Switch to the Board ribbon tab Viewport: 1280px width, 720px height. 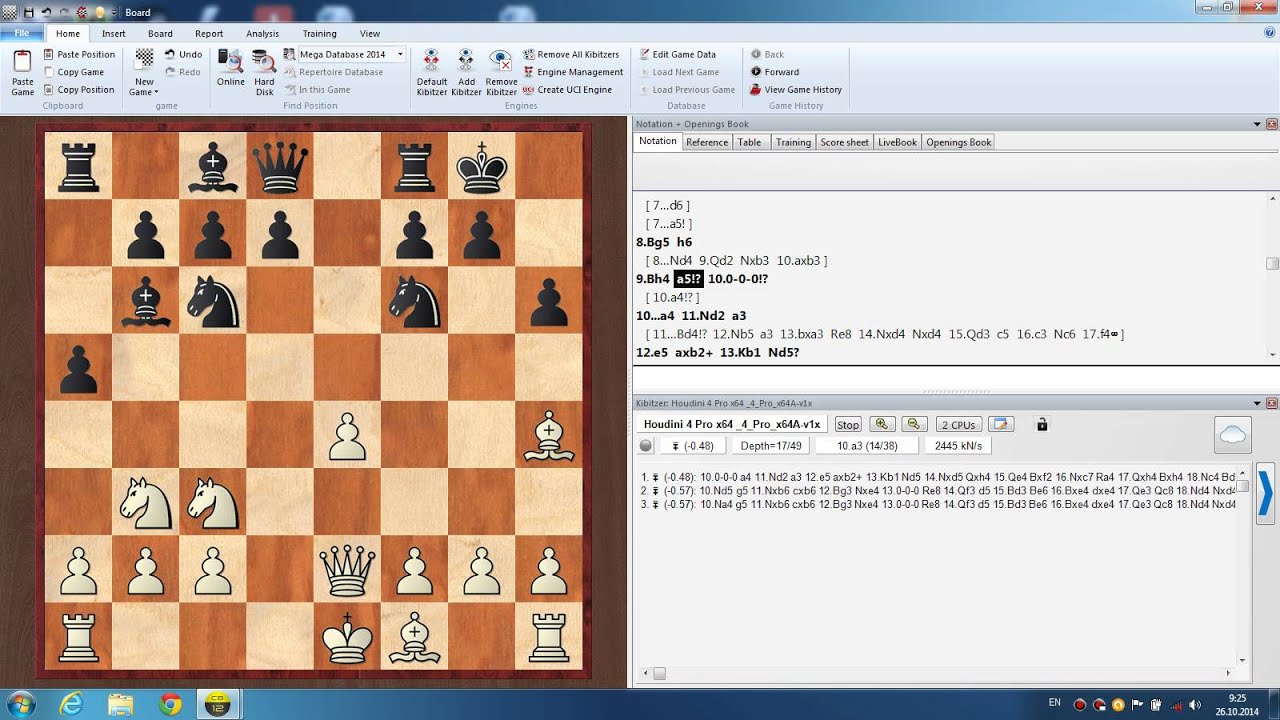160,33
